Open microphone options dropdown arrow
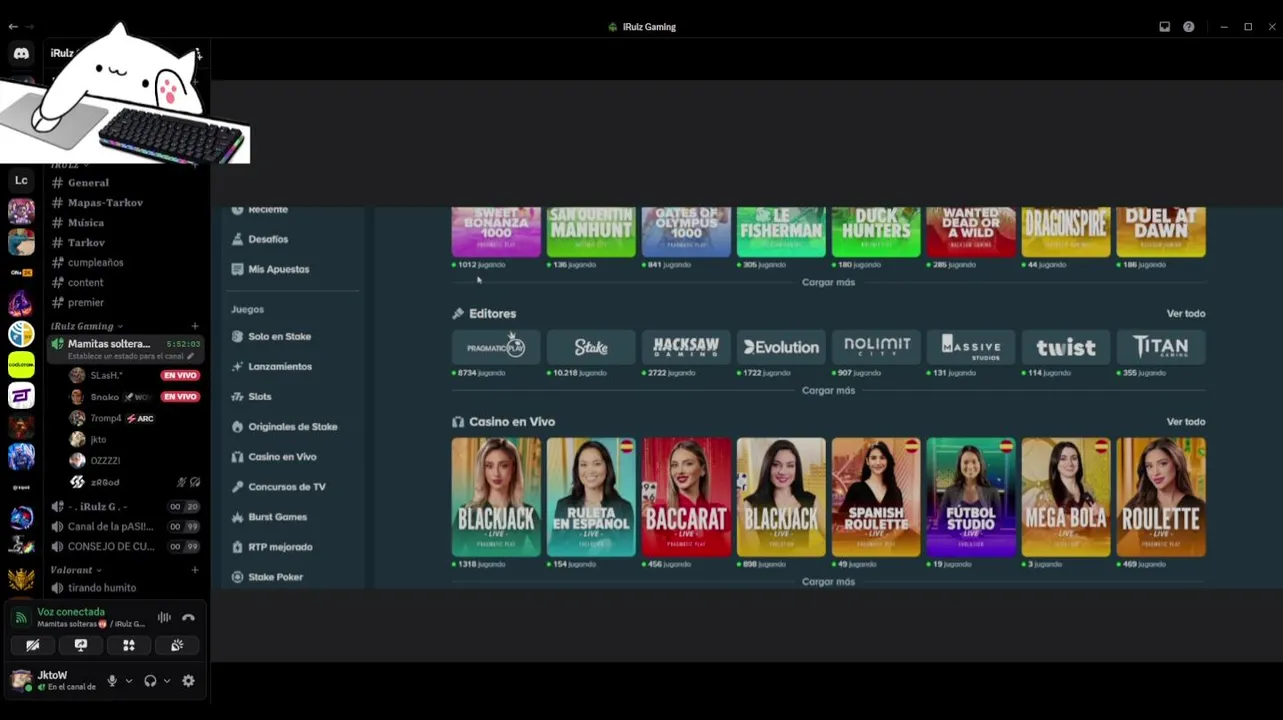The height and width of the screenshot is (720, 1283). [x=128, y=681]
